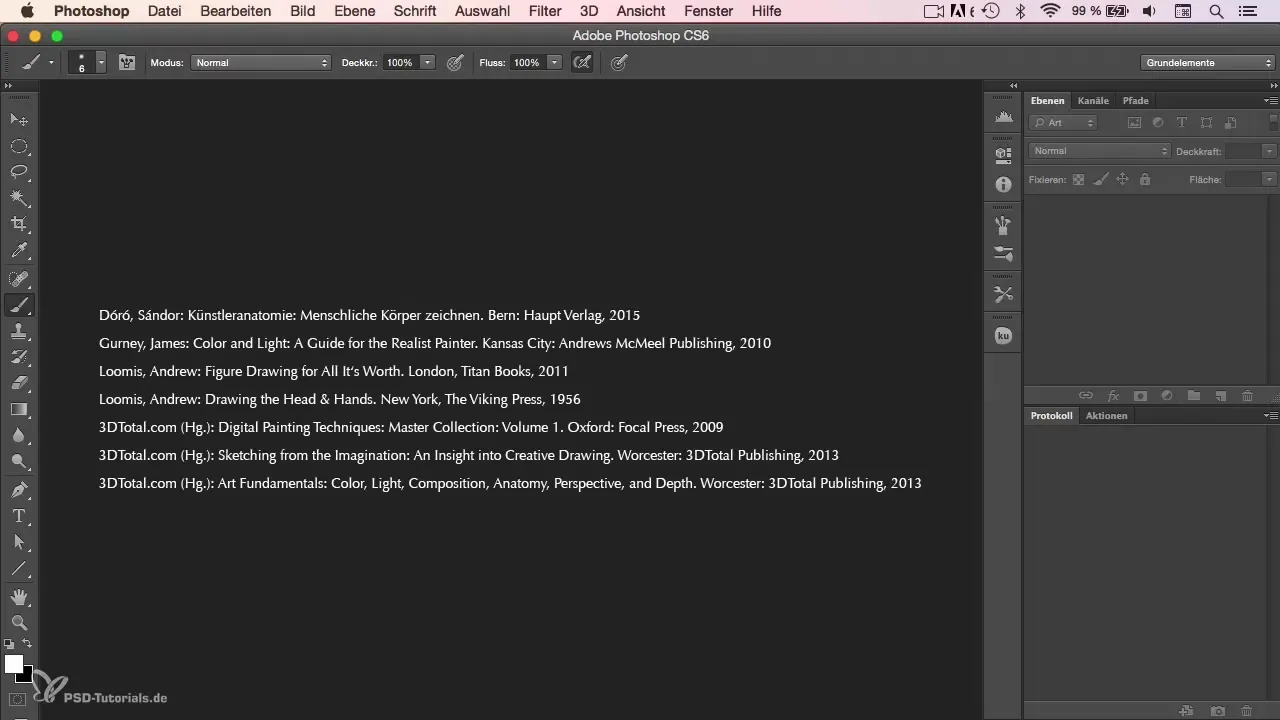The width and height of the screenshot is (1280, 720).
Task: Select the Clone Stamp tool
Action: [19, 331]
